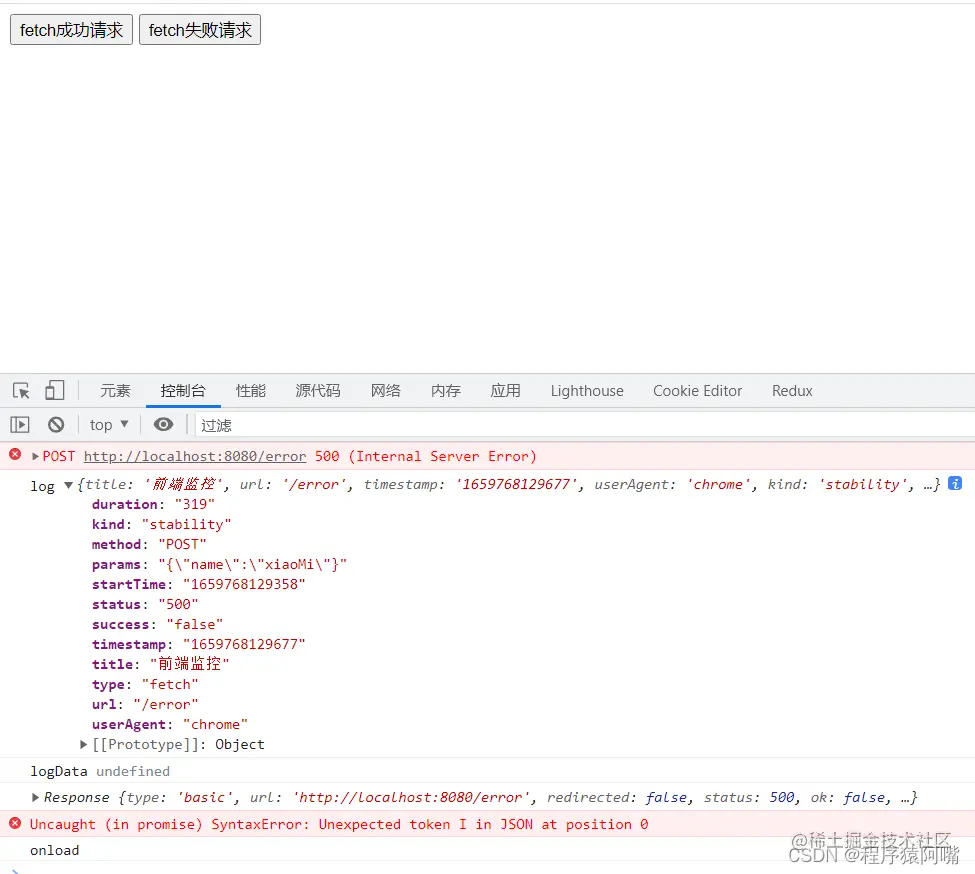Screen dimensions: 975x874
Task: Click the Uncaught SyntaxError message
Action: pos(339,824)
